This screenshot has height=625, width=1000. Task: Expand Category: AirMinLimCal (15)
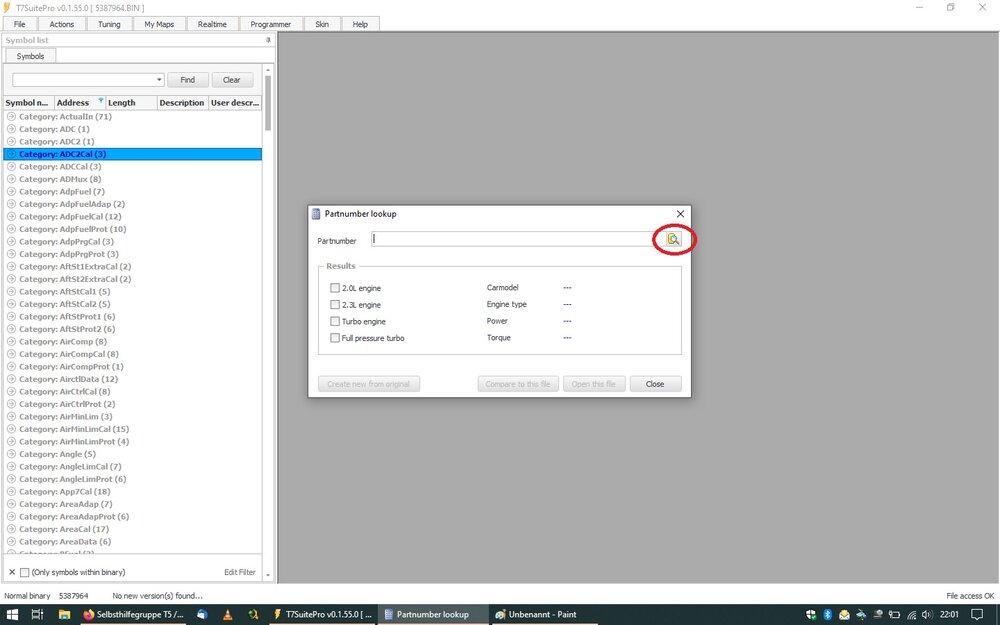11,429
